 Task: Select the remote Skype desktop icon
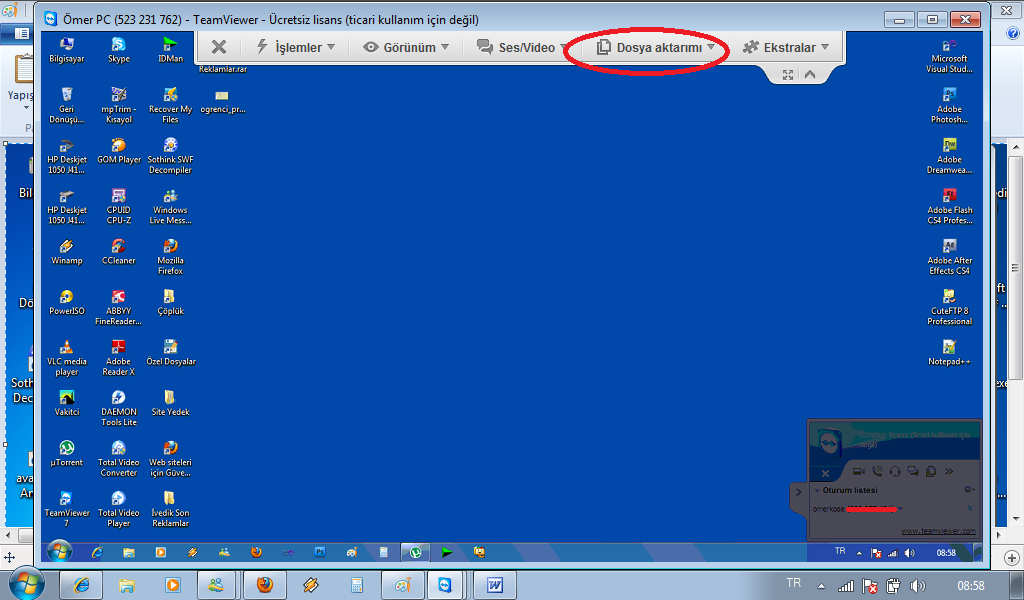pyautogui.click(x=119, y=50)
